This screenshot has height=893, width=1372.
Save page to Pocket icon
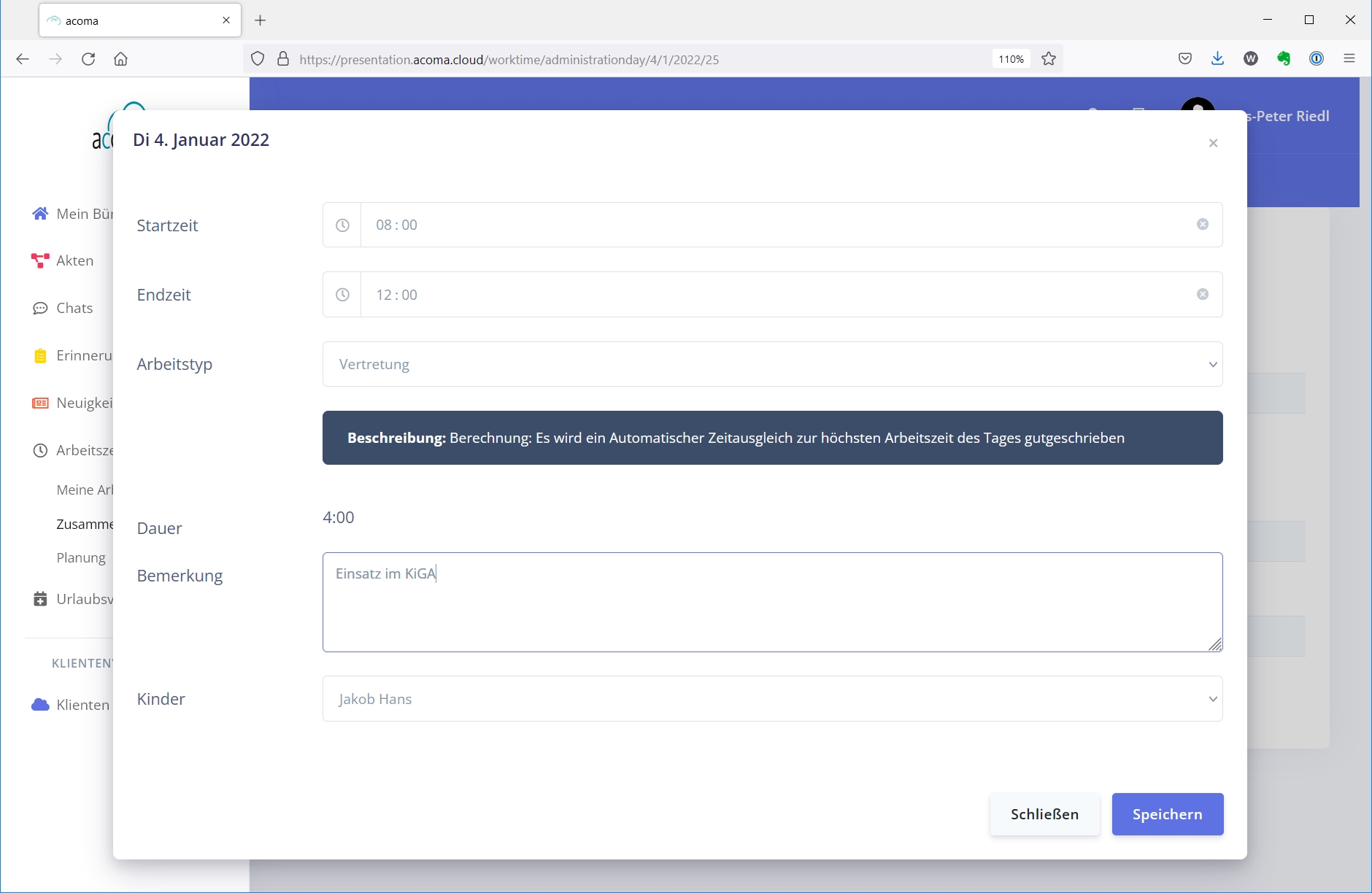(x=1185, y=59)
